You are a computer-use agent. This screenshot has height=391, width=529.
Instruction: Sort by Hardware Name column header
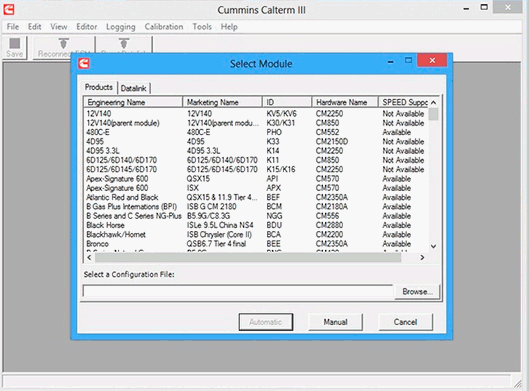pyautogui.click(x=344, y=102)
